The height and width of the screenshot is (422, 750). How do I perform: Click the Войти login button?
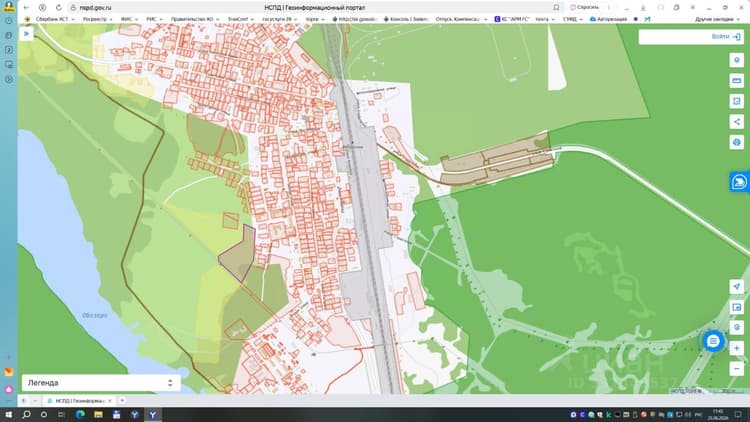(x=726, y=37)
